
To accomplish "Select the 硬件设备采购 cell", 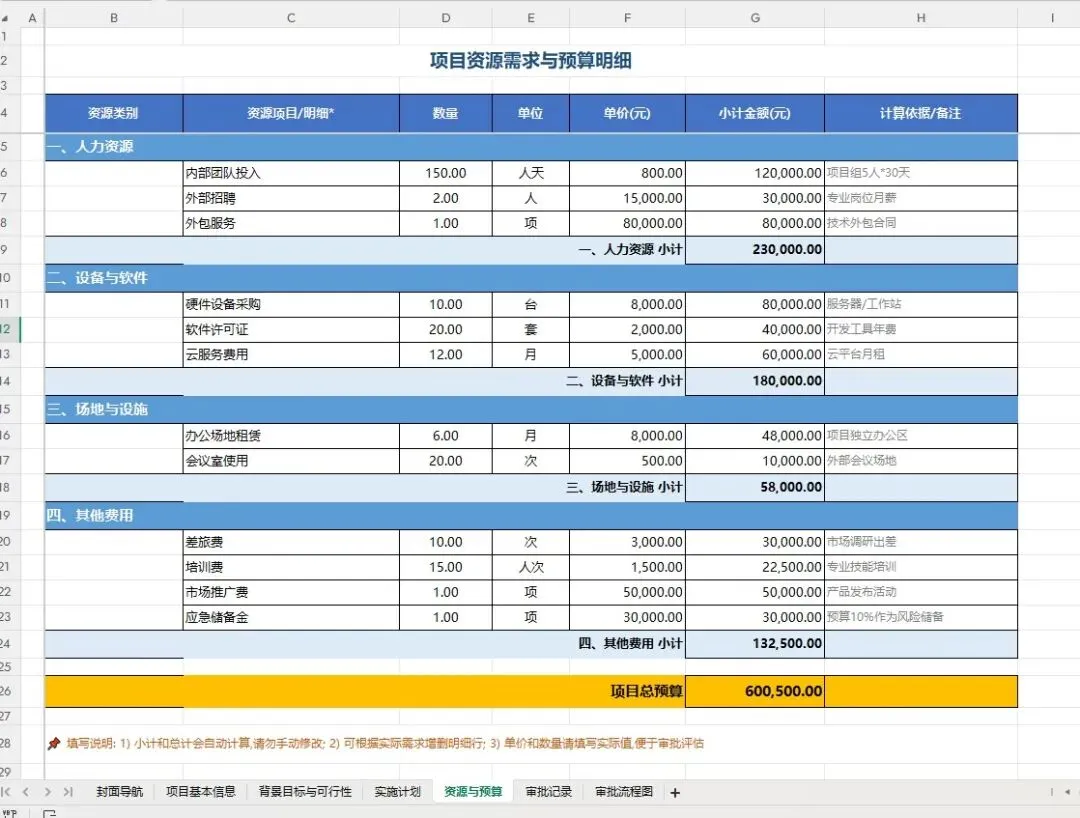I will (291, 304).
